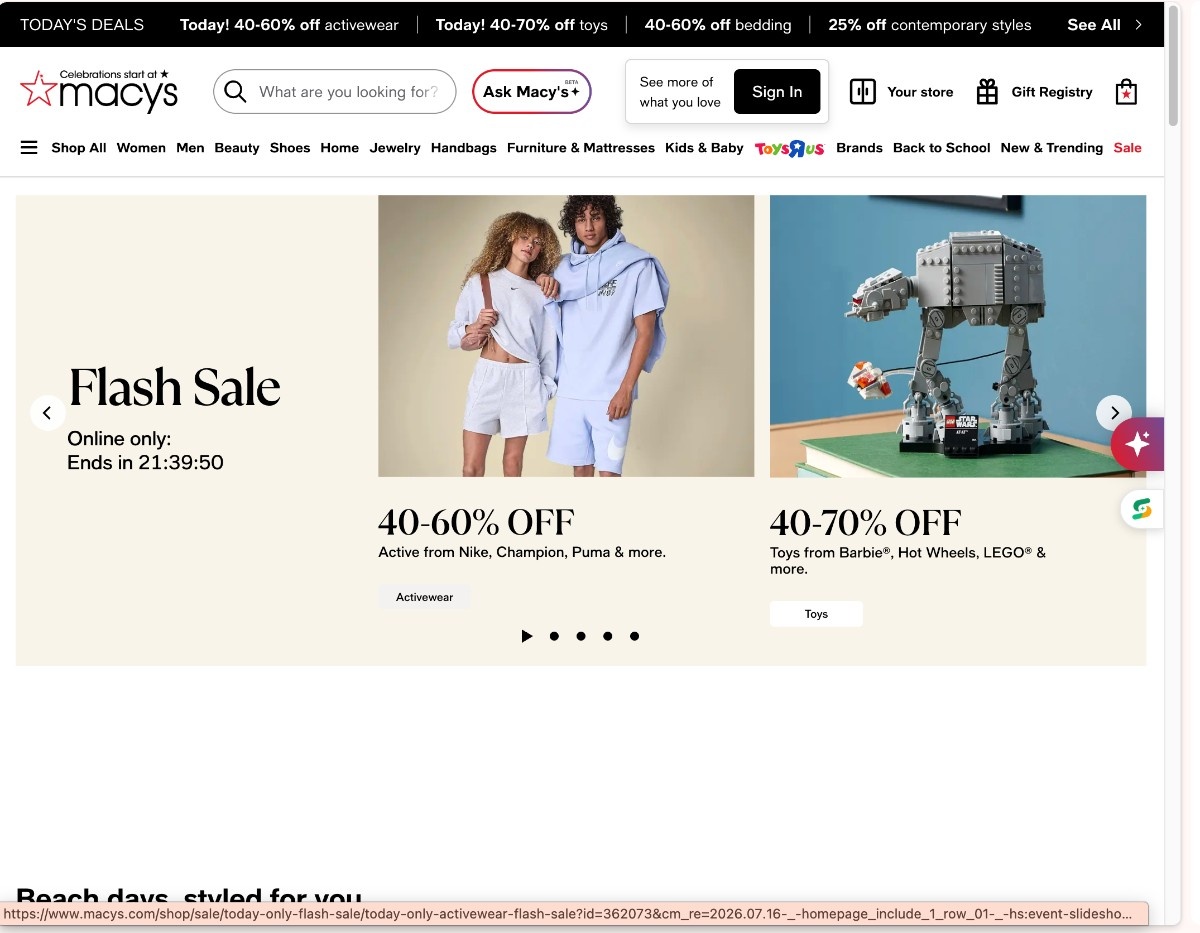Screen dimensions: 1200x933
Task: Click the activewear models photo
Action: (566, 336)
